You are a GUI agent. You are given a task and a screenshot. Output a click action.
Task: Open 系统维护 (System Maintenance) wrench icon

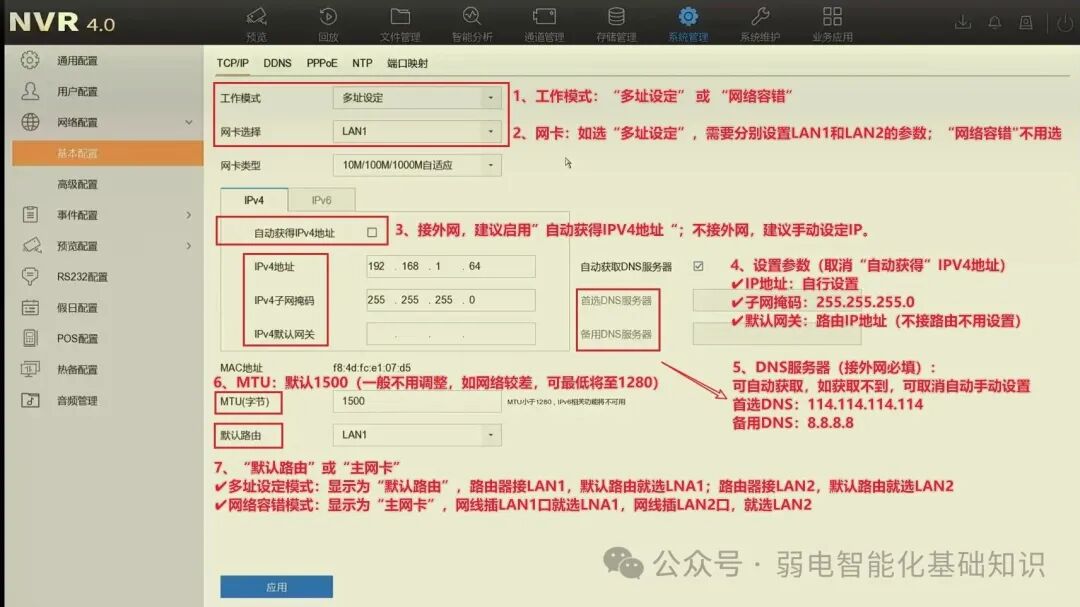click(760, 22)
